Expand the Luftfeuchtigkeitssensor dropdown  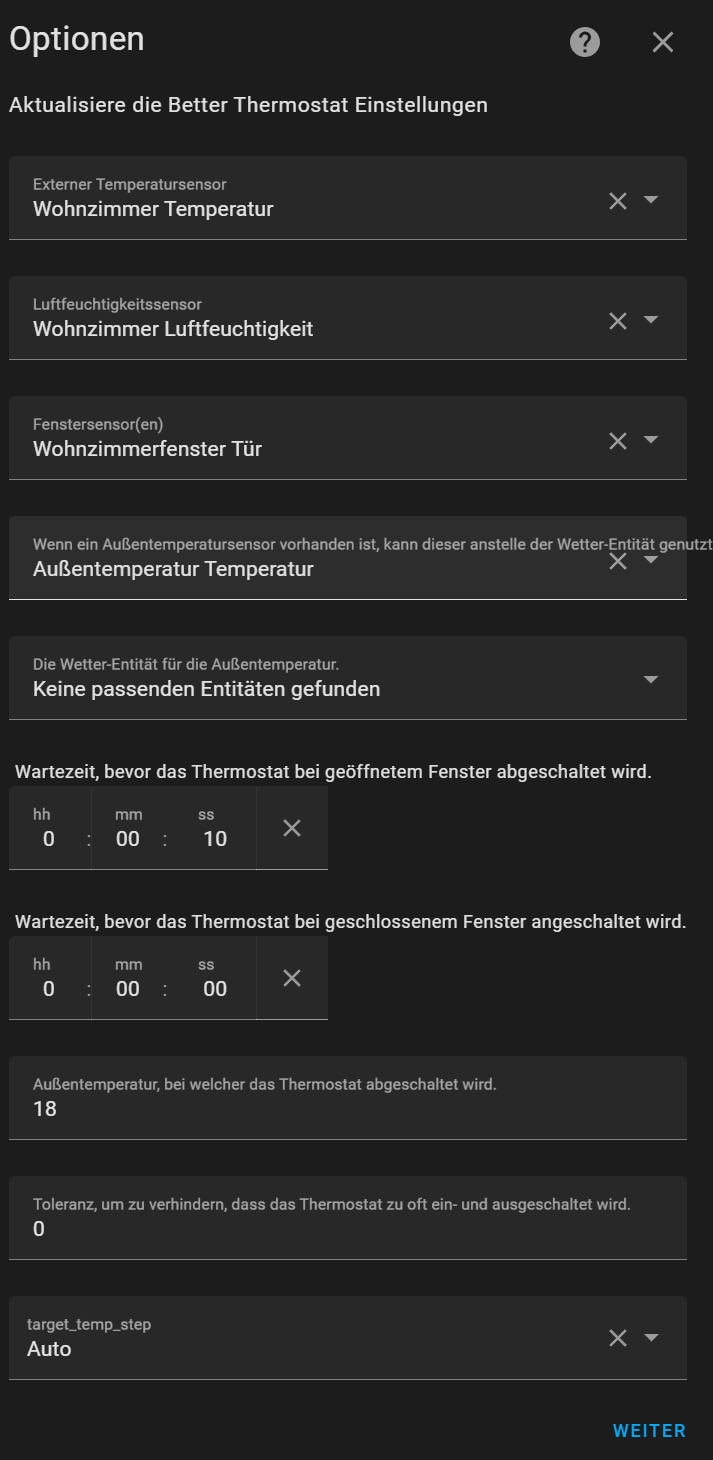click(651, 320)
